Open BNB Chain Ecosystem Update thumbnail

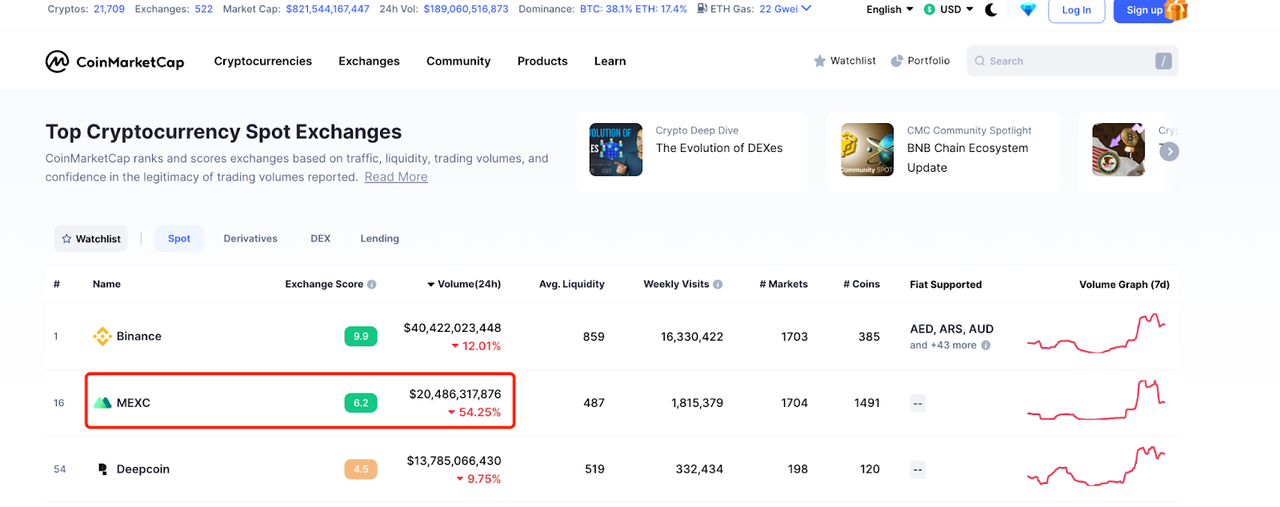(867, 150)
